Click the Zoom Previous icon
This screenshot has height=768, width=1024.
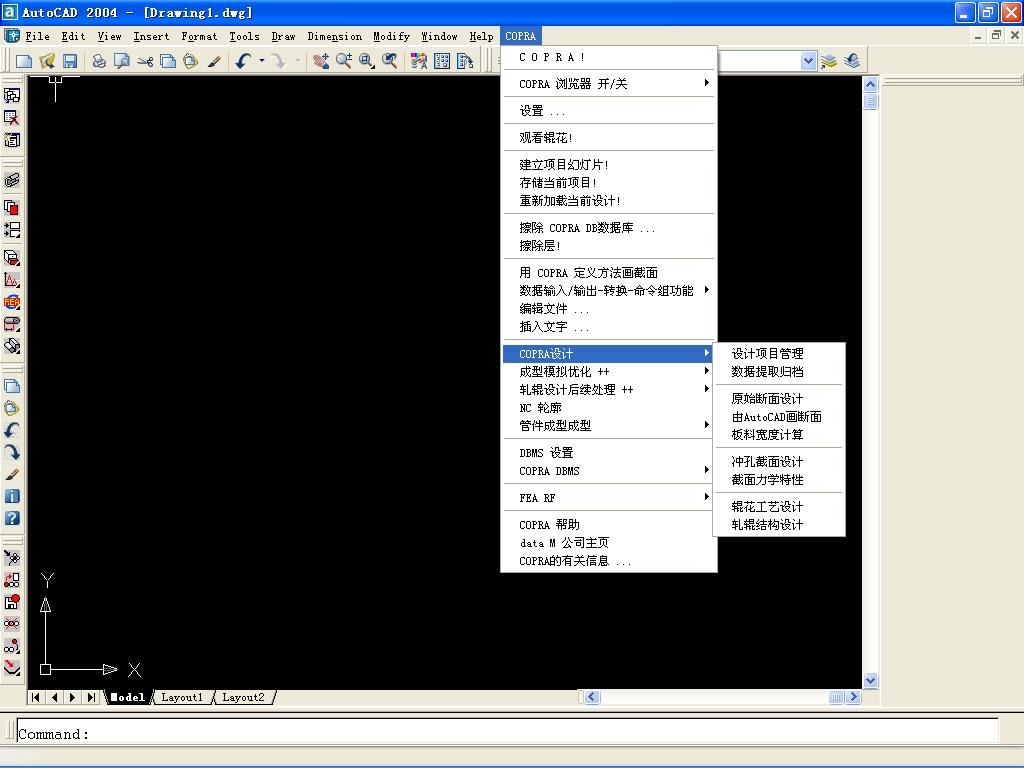coord(389,61)
